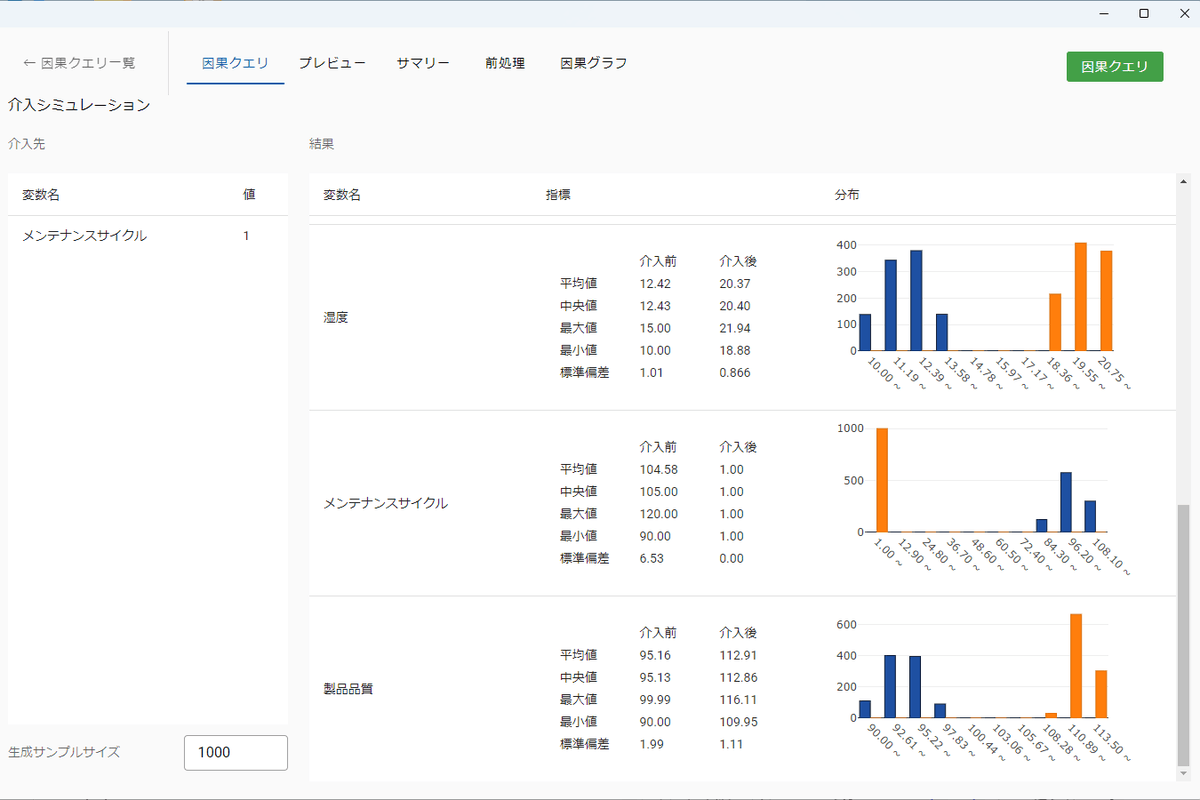
Task: Click the 分布 column header
Action: 847,195
